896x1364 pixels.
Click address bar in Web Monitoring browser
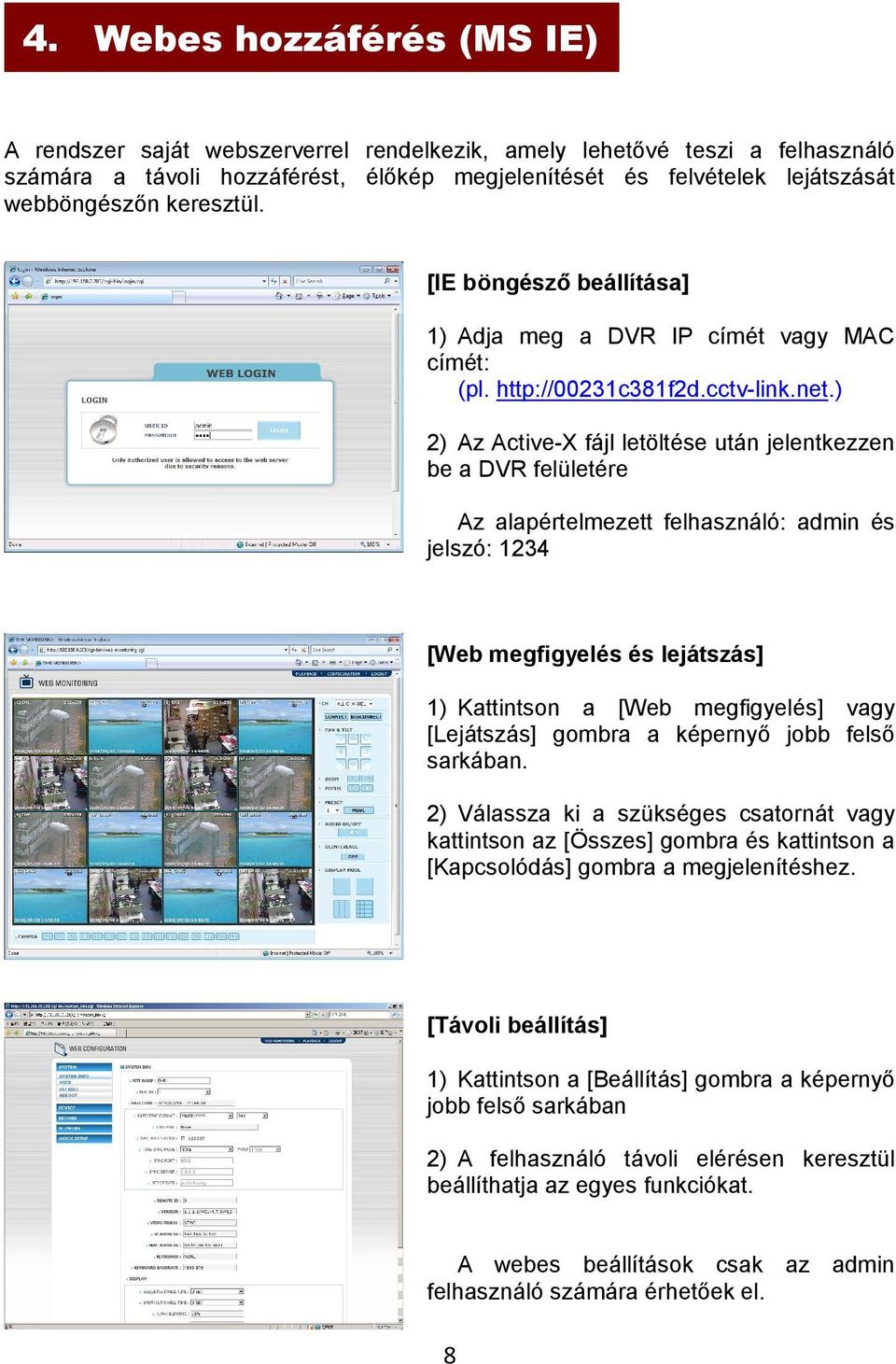coord(163,650)
